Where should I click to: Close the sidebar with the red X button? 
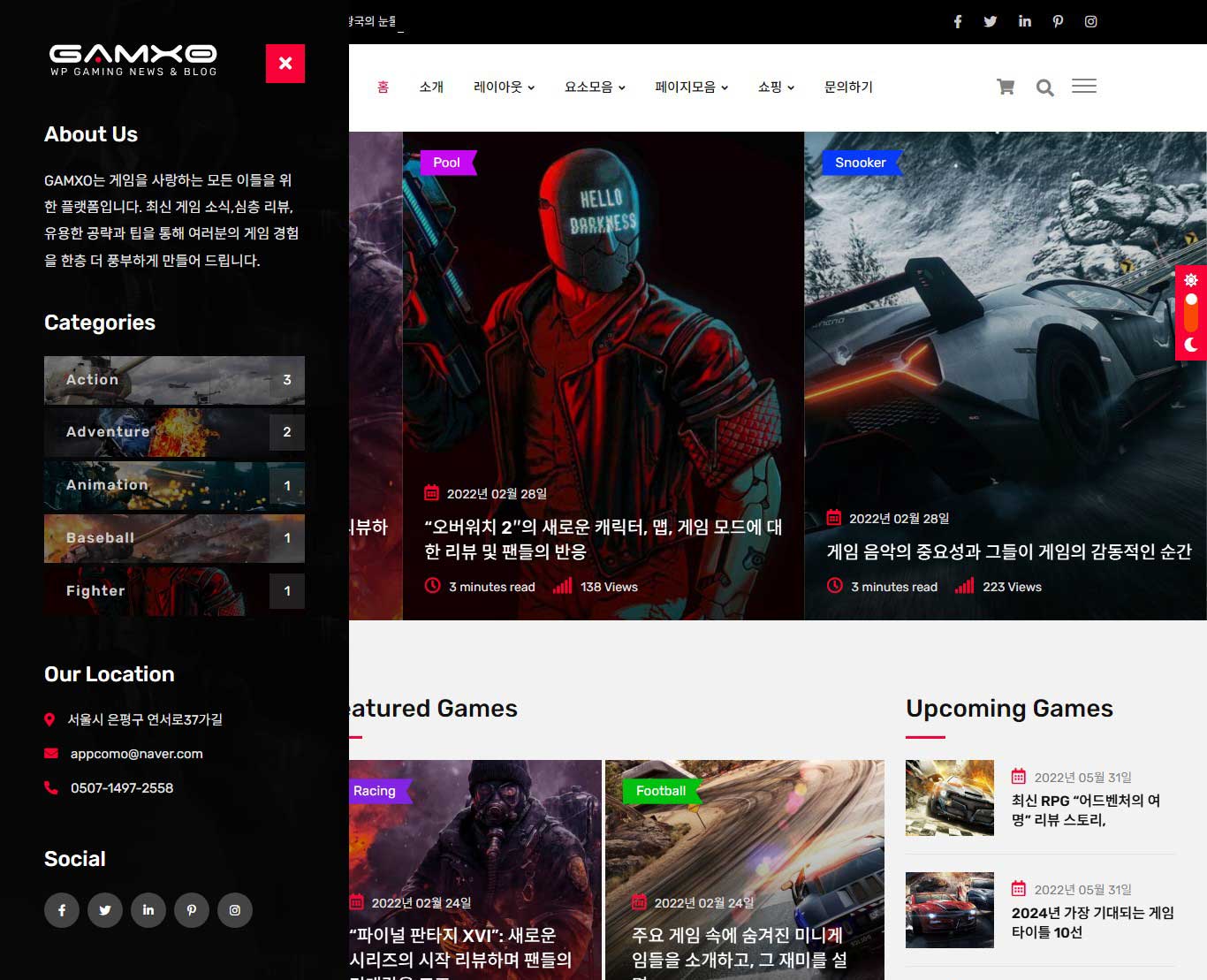(x=285, y=64)
